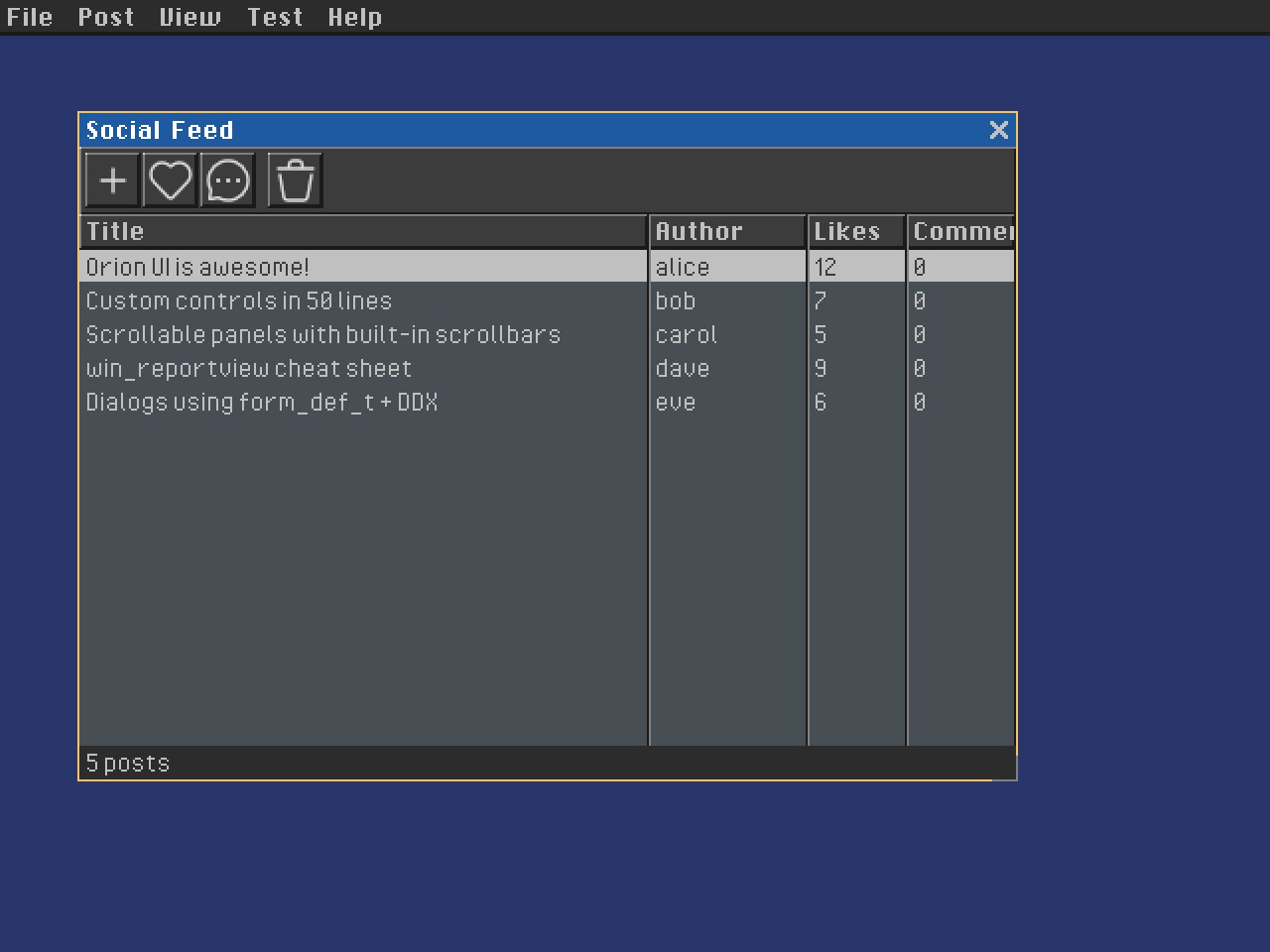Click the comments count in bob's row
The height and width of the screenshot is (952, 1270).
click(920, 300)
